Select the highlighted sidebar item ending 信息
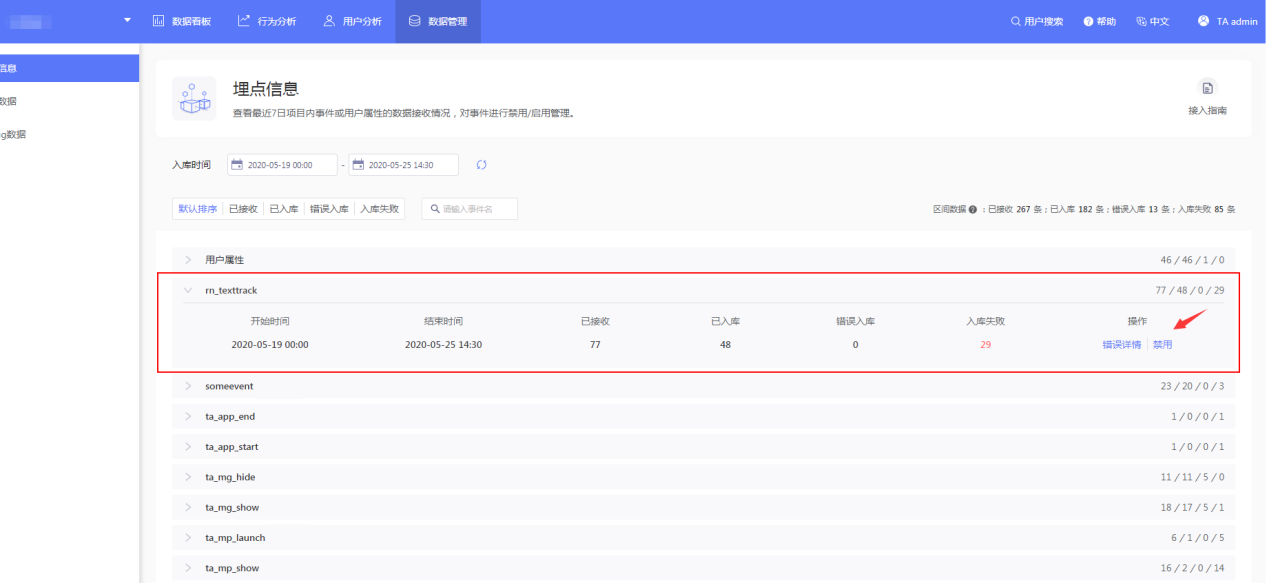This screenshot has height=583, width=1269. tap(69, 68)
